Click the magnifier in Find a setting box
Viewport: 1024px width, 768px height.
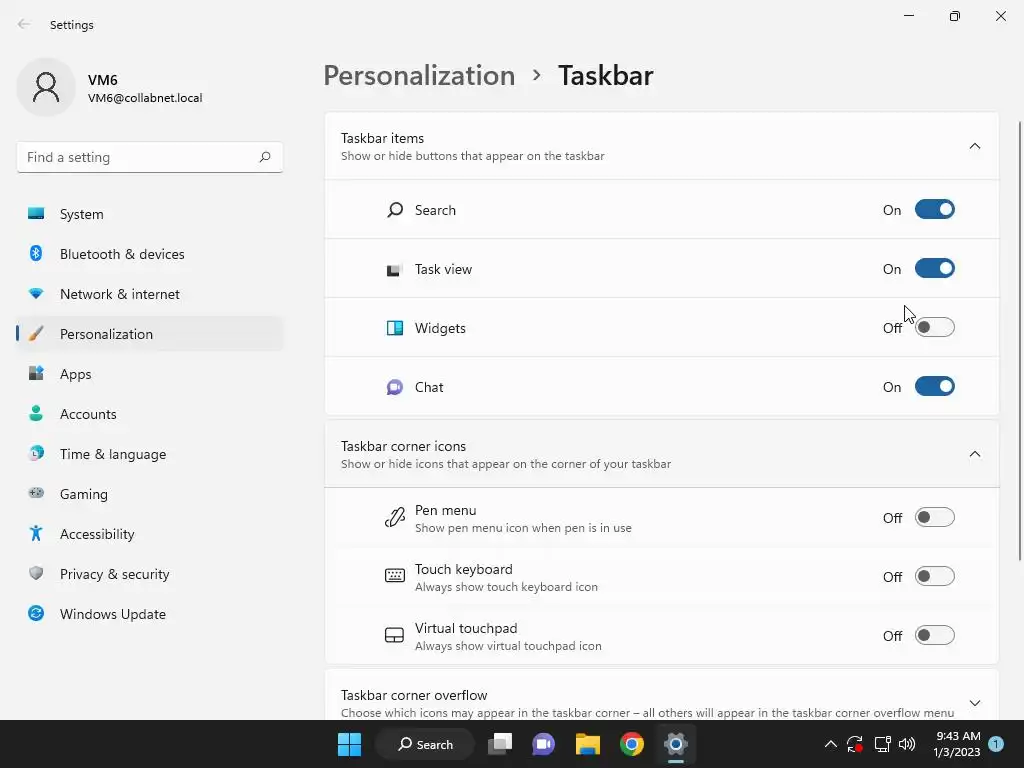(x=264, y=157)
